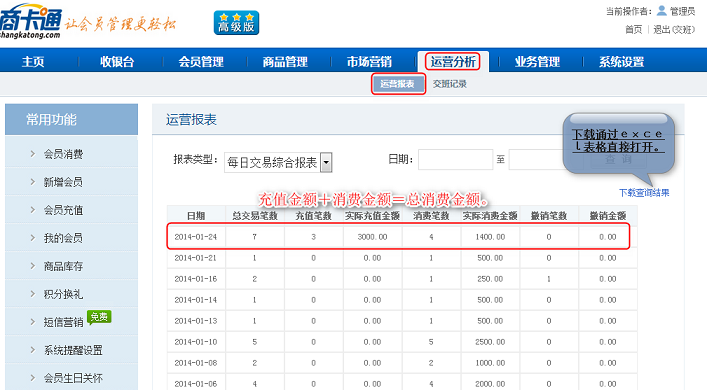Click the arrow icon beside 积分换礼

tap(32, 294)
